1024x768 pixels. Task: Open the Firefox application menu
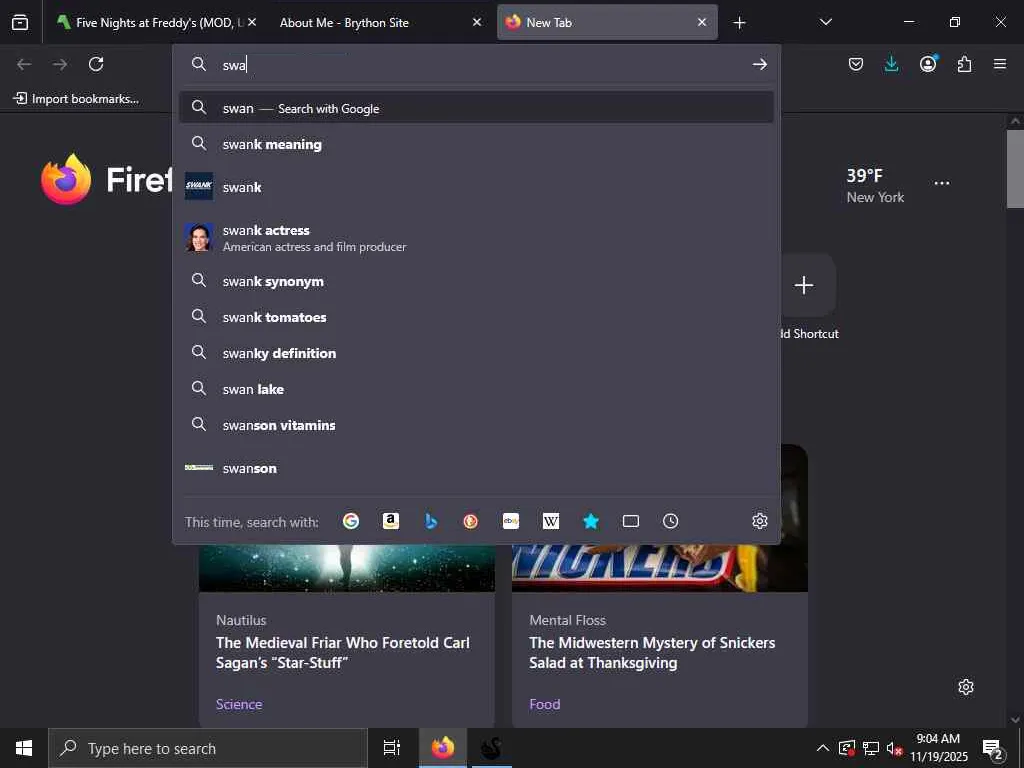click(x=1000, y=64)
